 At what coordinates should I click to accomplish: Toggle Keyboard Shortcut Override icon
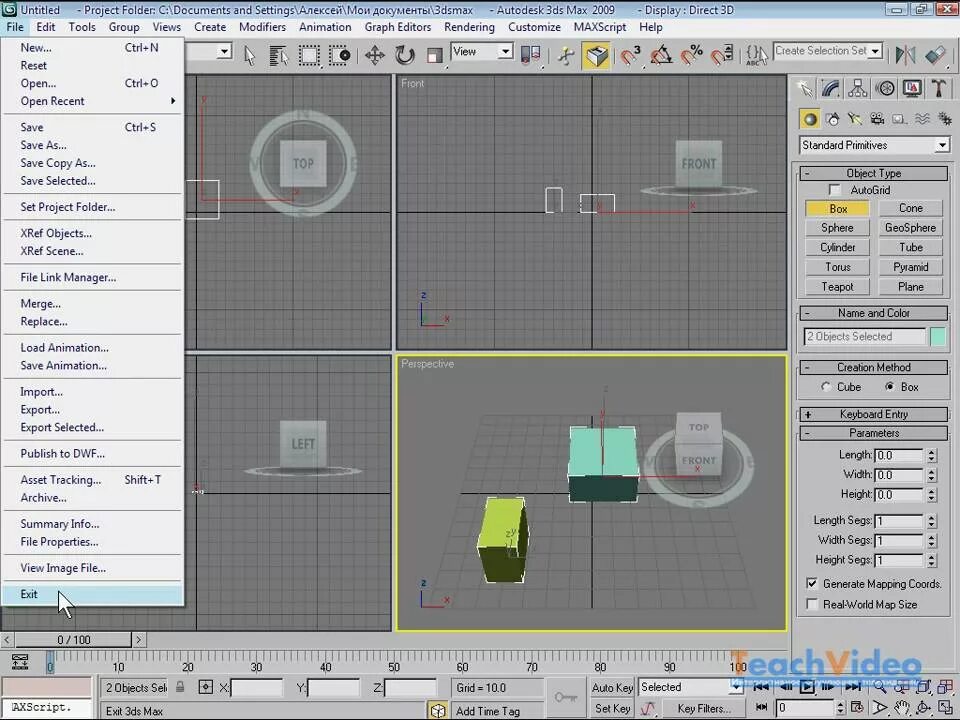click(596, 56)
